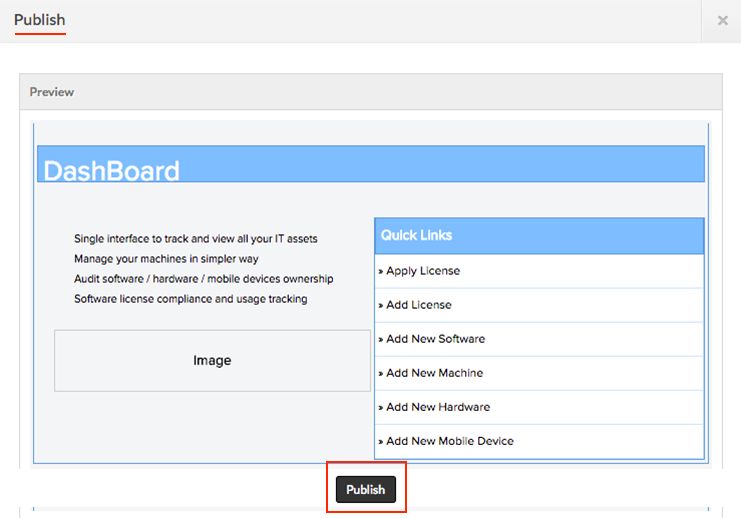
Task: Select the Image placeholder box
Action: 212,360
